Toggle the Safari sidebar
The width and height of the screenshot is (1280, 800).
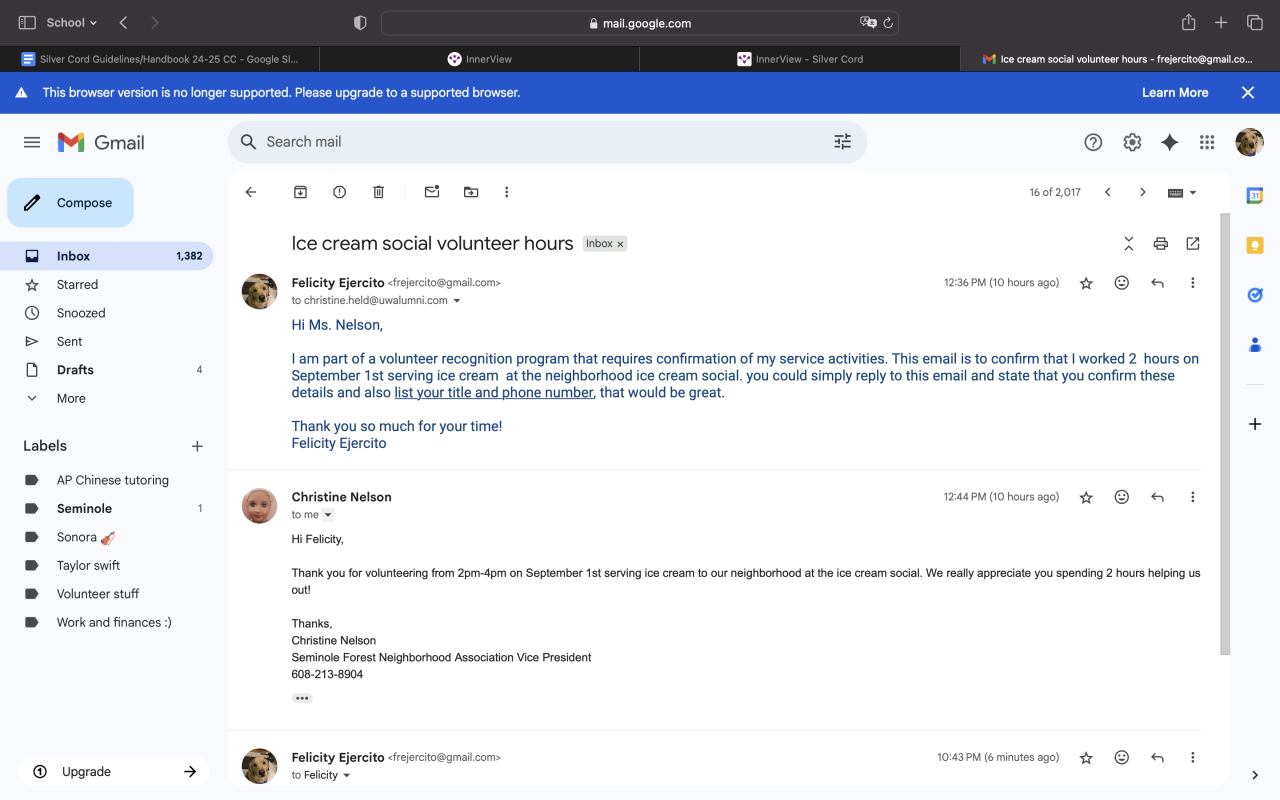tap(27, 22)
